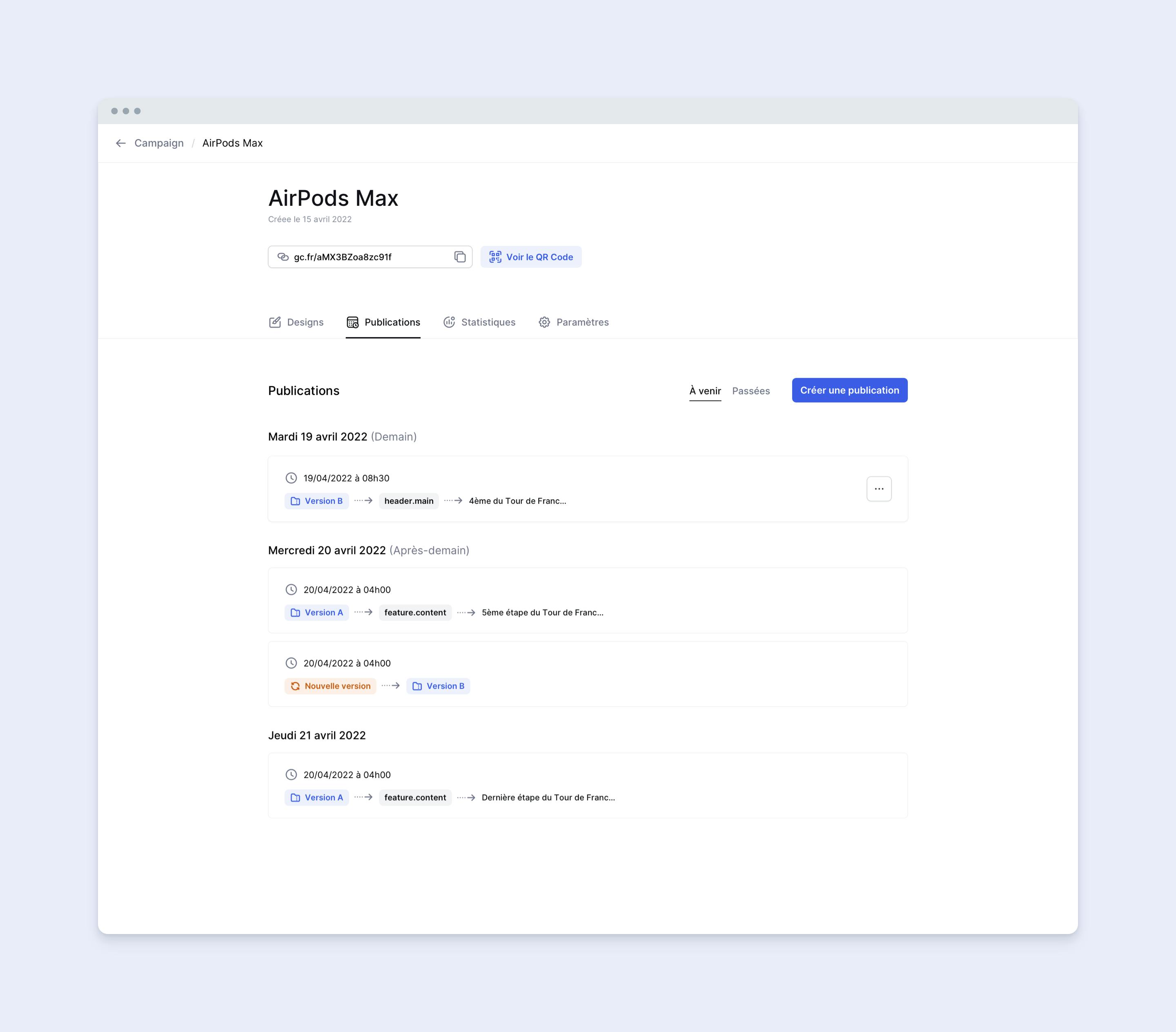1176x1032 pixels.
Task: Click feature.content tag before 5ème étape
Action: [x=415, y=613]
